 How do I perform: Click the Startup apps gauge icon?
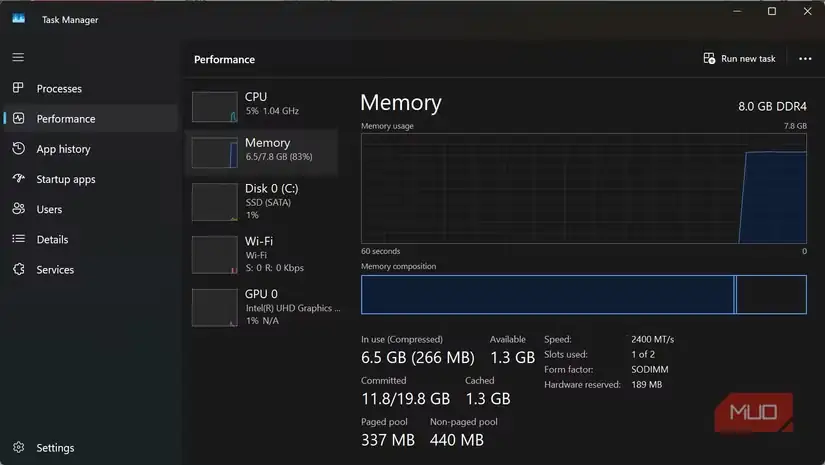point(18,178)
